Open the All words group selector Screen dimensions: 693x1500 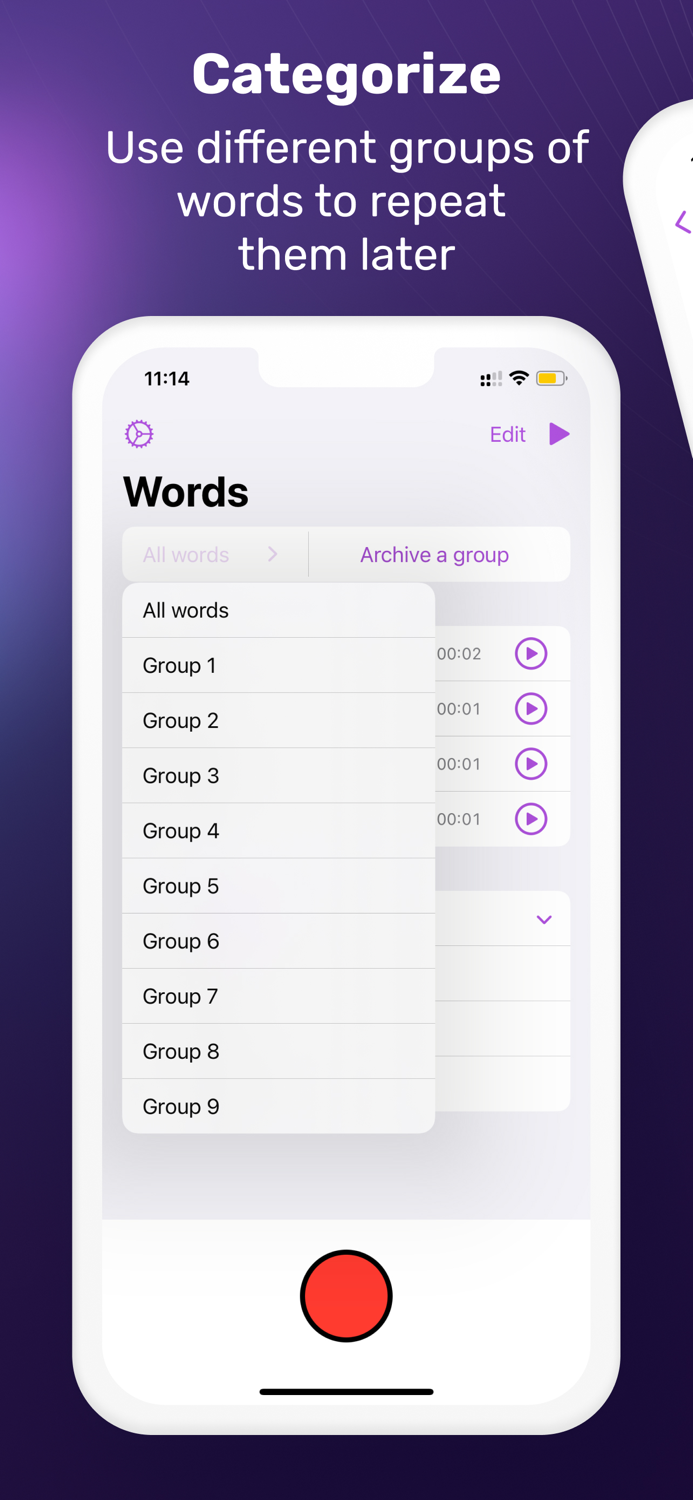[215, 554]
